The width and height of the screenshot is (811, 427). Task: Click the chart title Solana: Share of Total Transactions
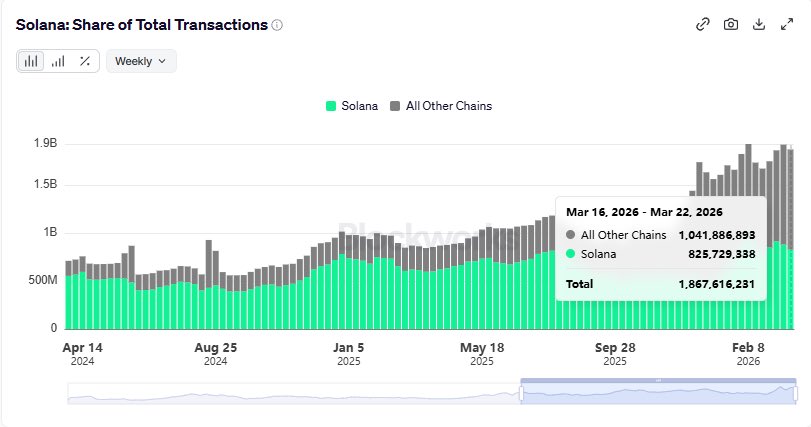[141, 25]
